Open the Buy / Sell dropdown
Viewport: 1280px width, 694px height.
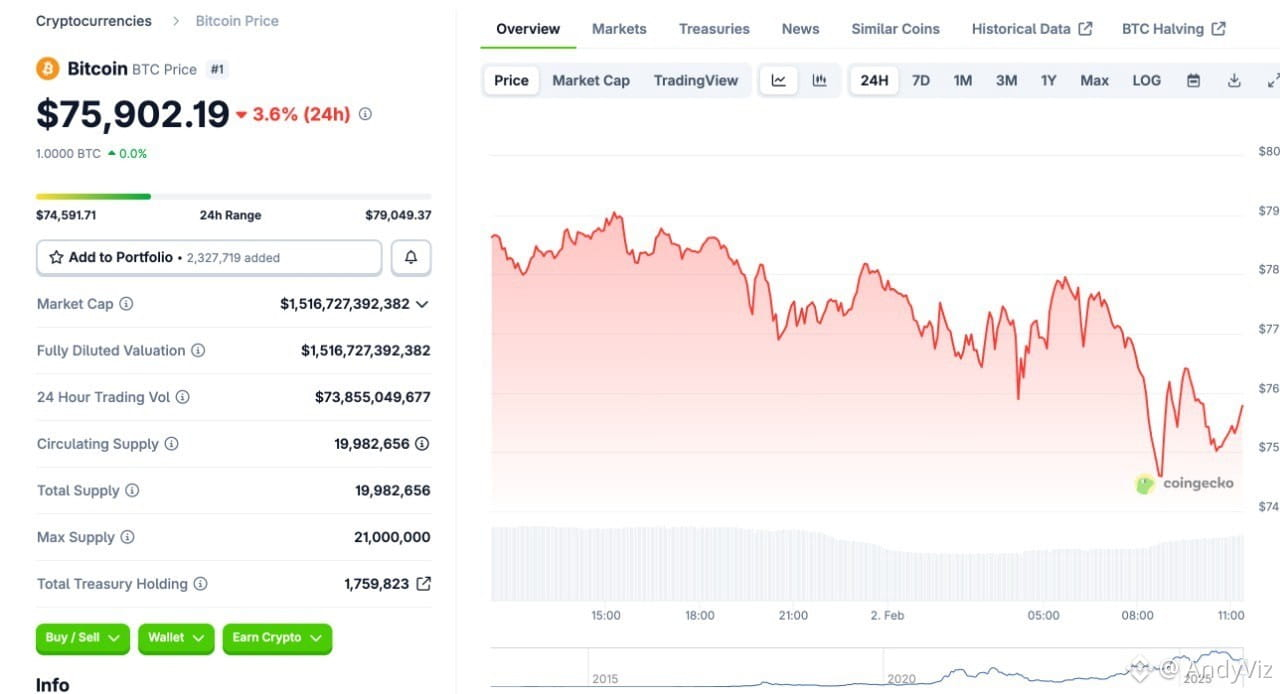pos(82,638)
